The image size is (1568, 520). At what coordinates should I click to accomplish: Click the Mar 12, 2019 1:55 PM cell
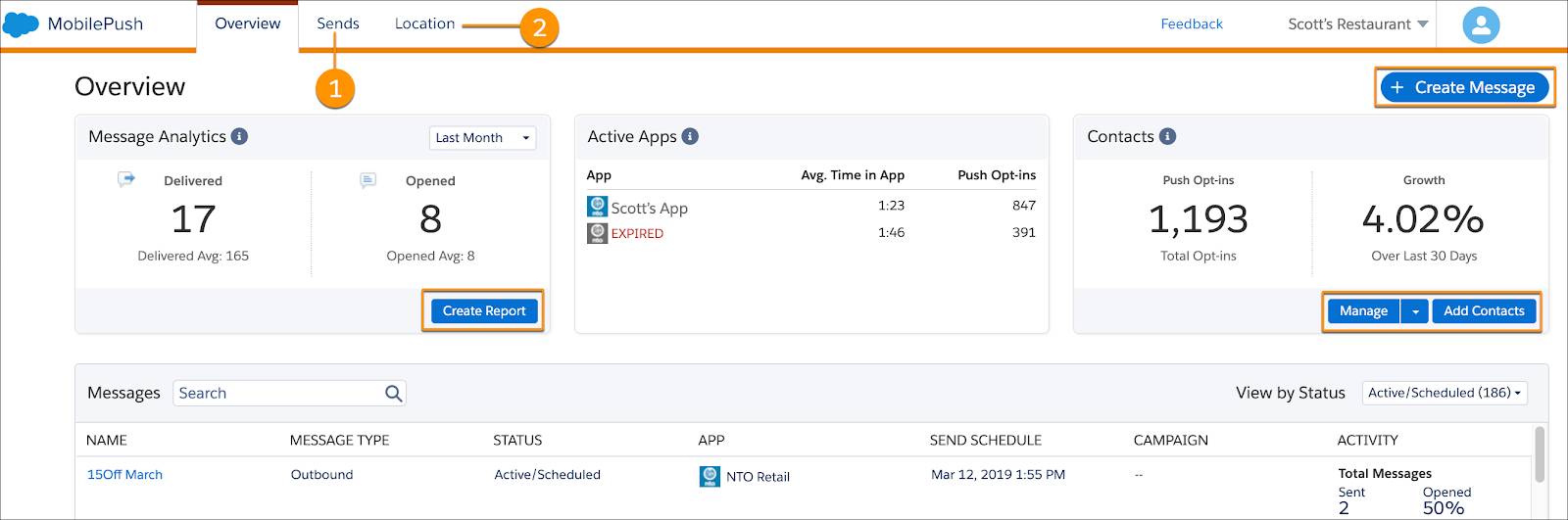pyautogui.click(x=998, y=474)
